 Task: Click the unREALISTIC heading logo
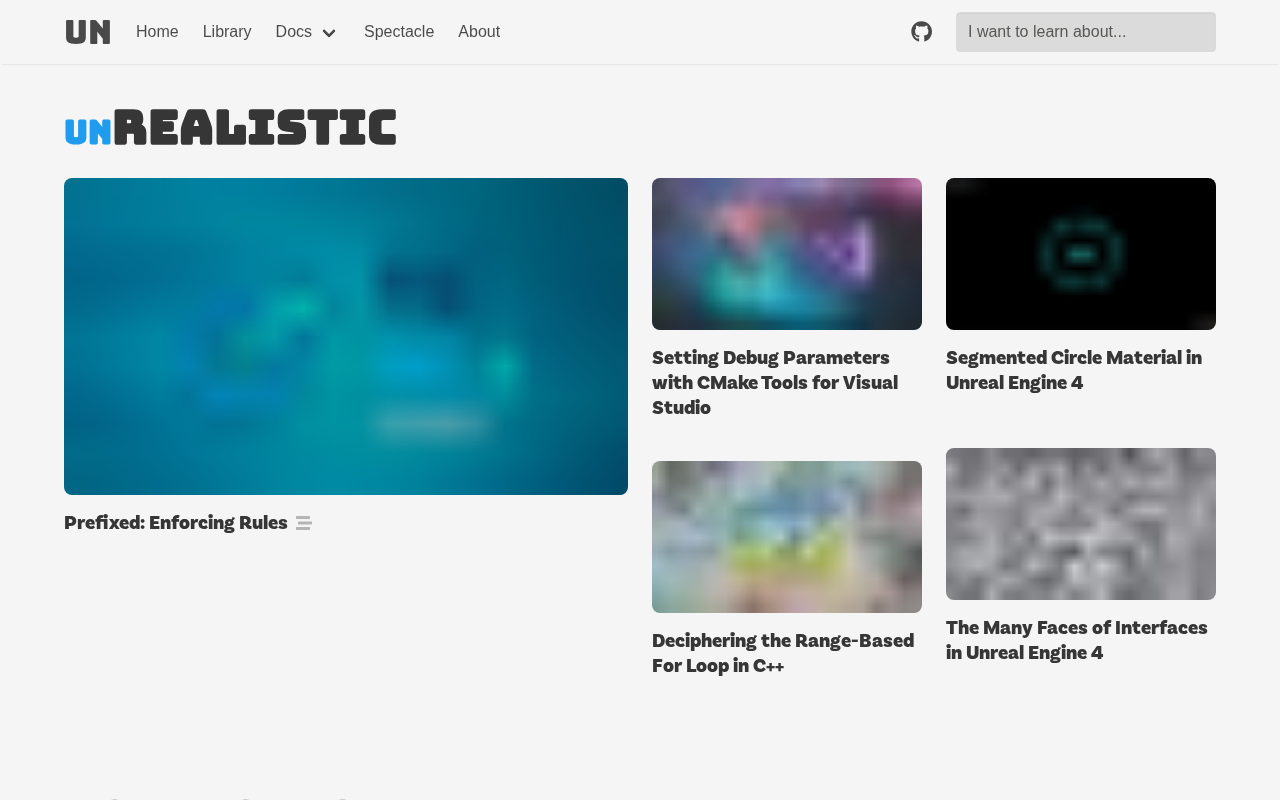(231, 128)
